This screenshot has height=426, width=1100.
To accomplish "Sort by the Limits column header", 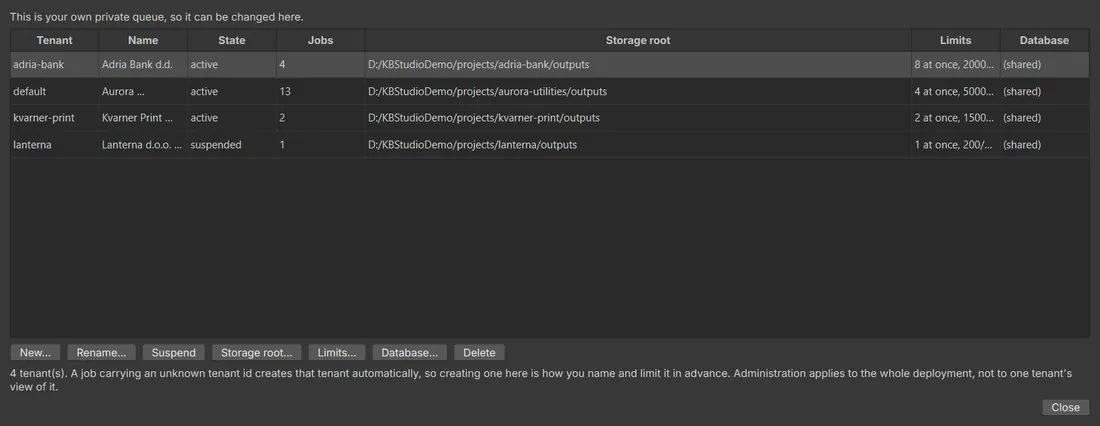I will pyautogui.click(x=956, y=40).
